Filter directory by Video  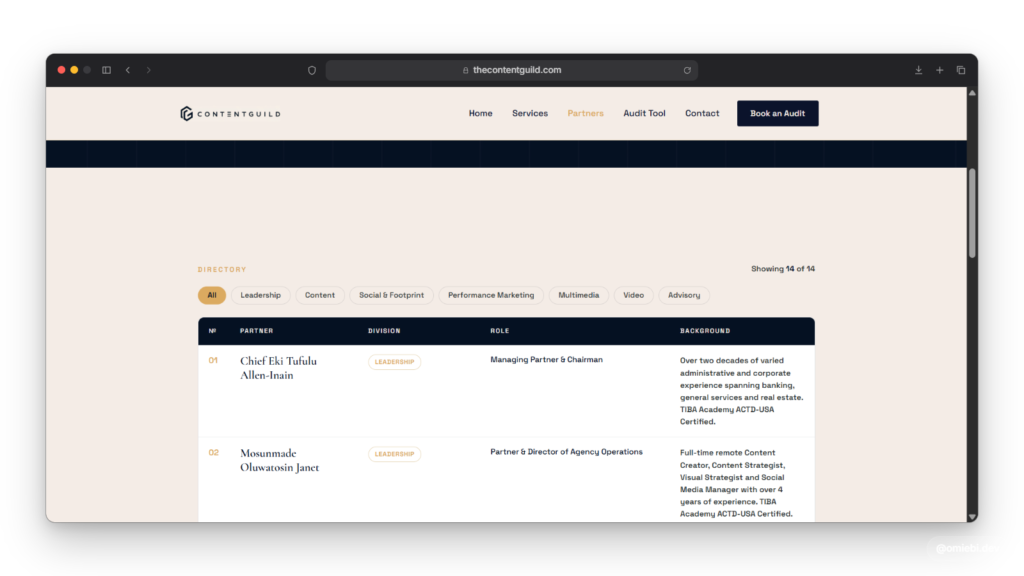(x=633, y=295)
